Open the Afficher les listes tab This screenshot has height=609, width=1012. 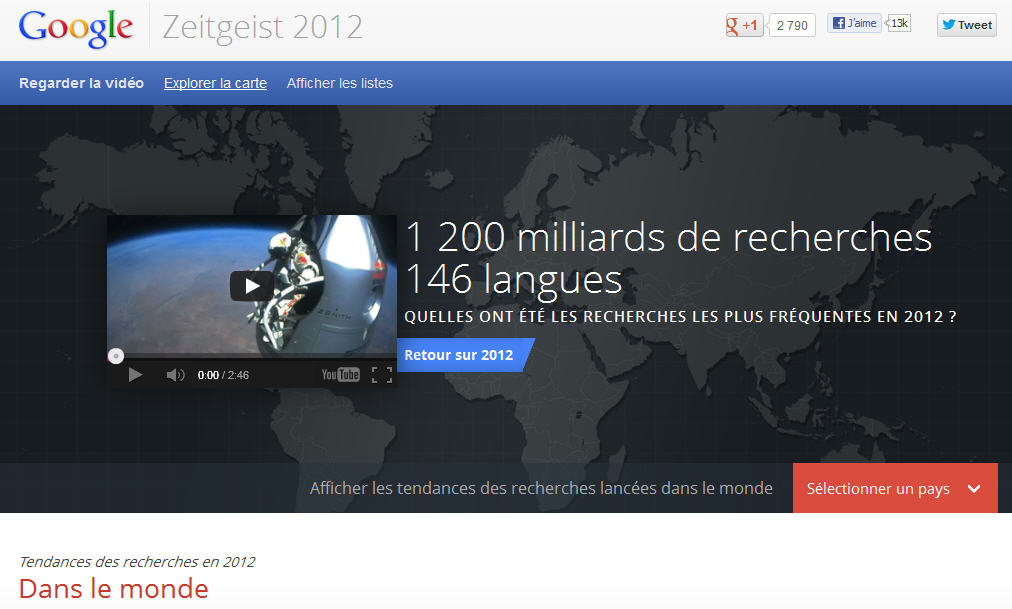click(339, 83)
